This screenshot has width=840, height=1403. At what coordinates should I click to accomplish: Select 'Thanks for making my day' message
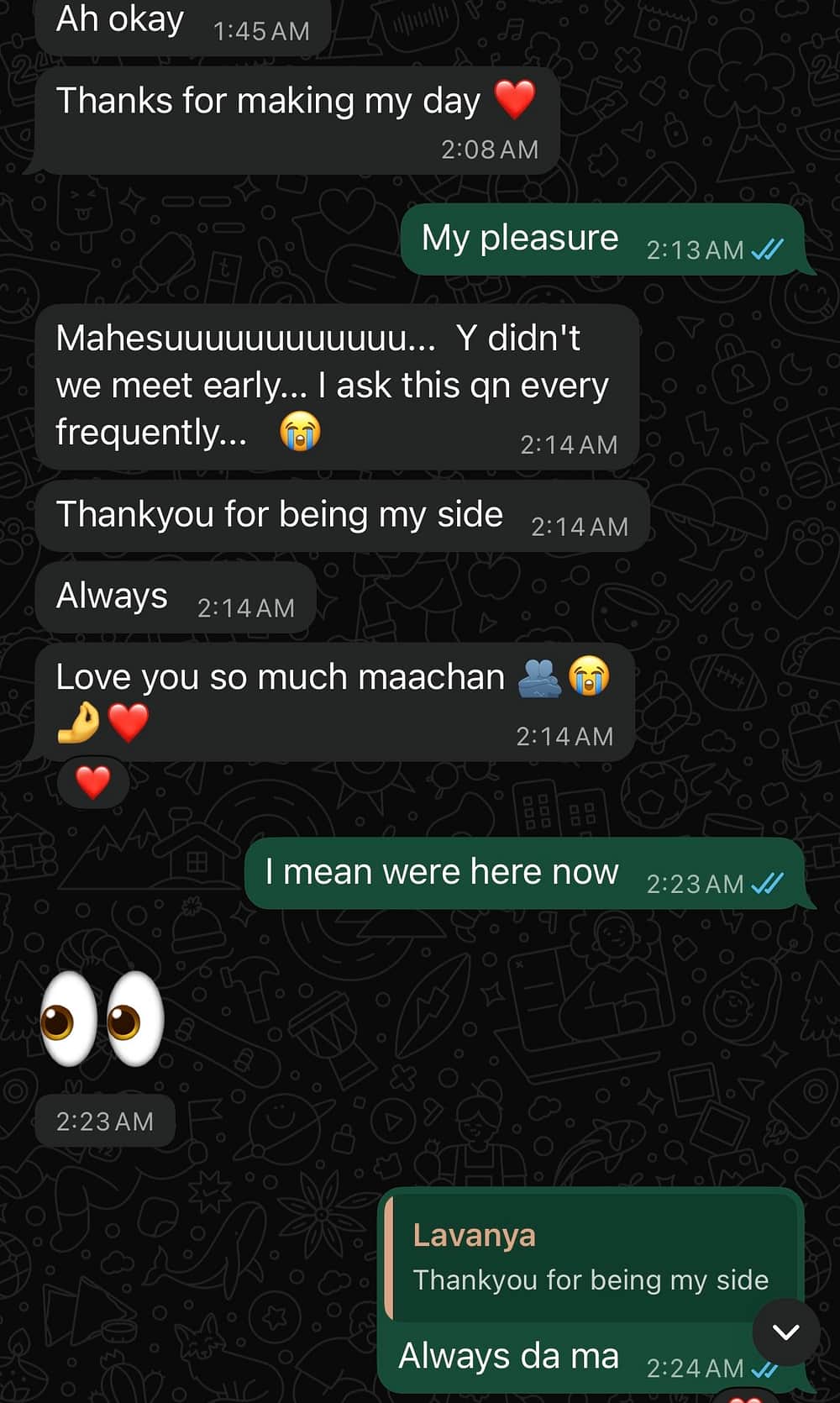[x=297, y=120]
